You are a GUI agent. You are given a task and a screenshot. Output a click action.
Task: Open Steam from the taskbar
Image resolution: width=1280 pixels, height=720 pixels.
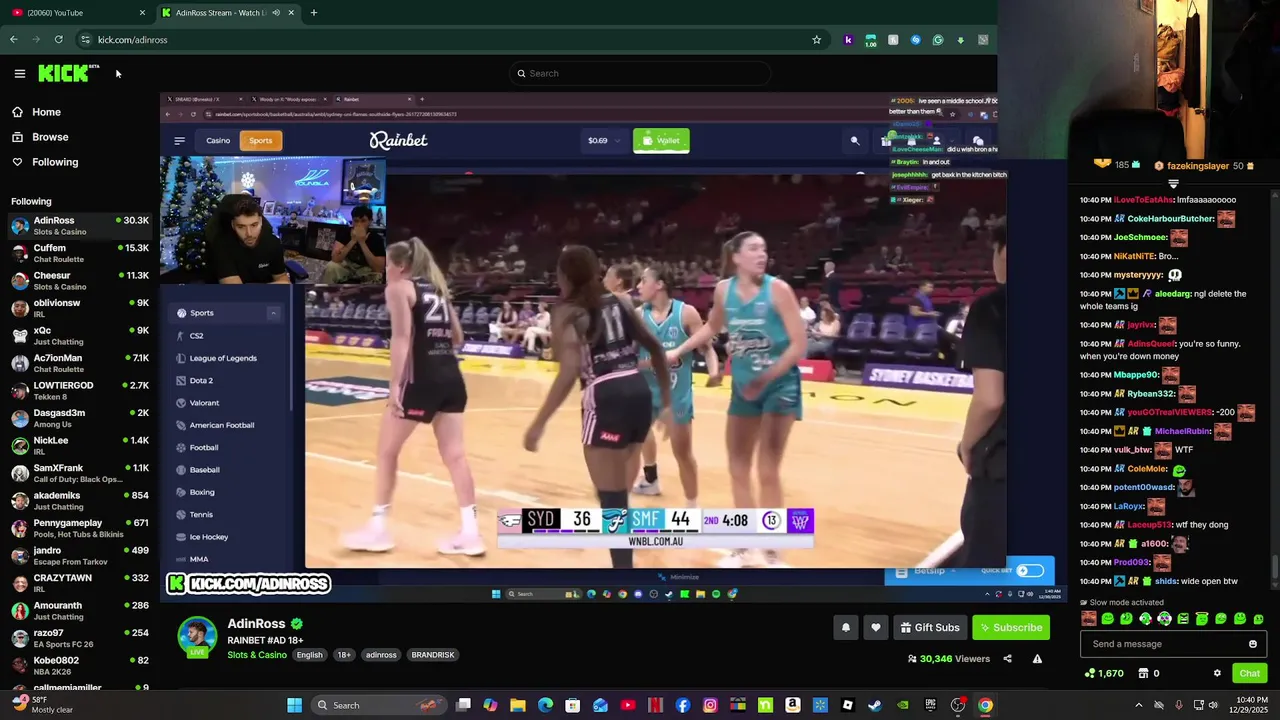[x=875, y=705]
